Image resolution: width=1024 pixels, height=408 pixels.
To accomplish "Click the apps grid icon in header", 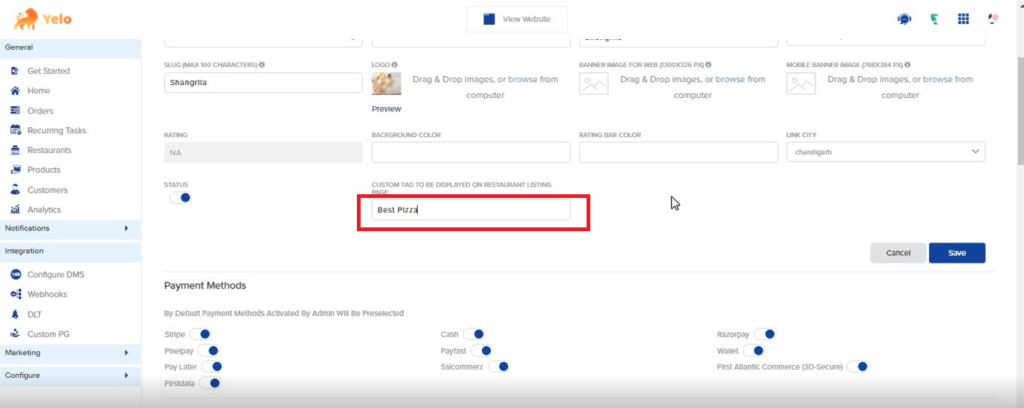I will [963, 19].
